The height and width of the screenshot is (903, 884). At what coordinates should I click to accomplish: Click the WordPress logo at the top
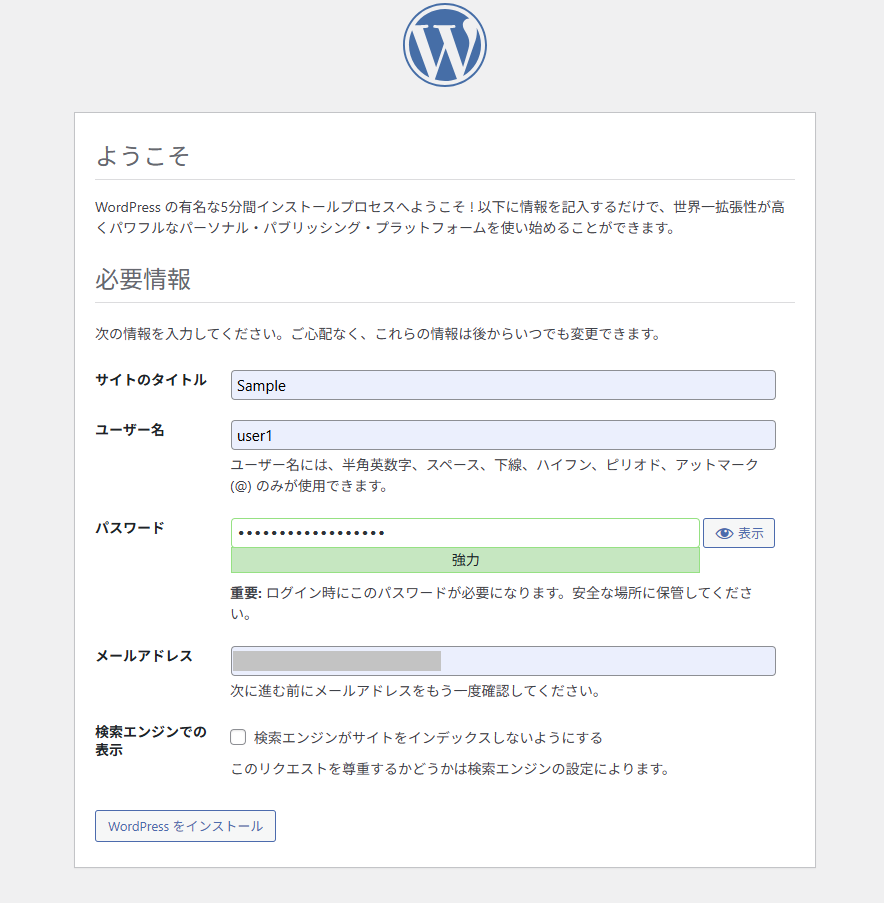pos(444,46)
